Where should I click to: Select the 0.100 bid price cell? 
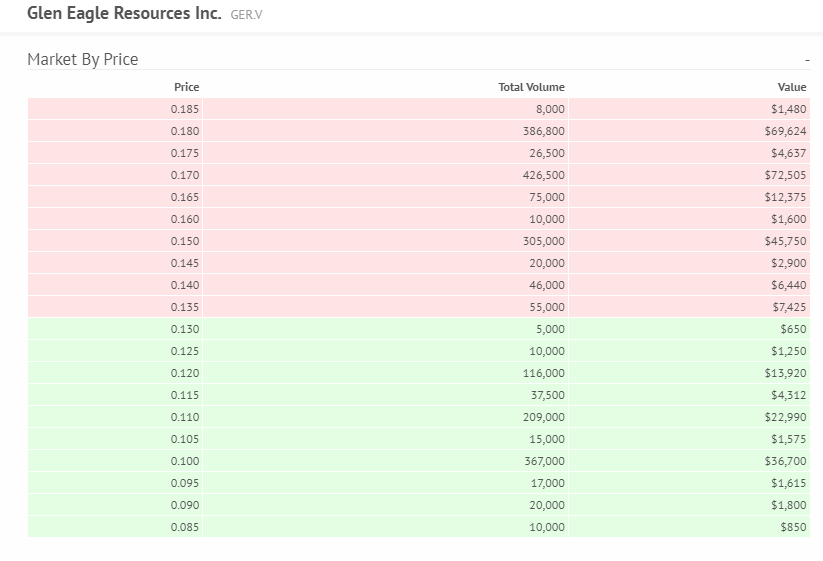185,461
